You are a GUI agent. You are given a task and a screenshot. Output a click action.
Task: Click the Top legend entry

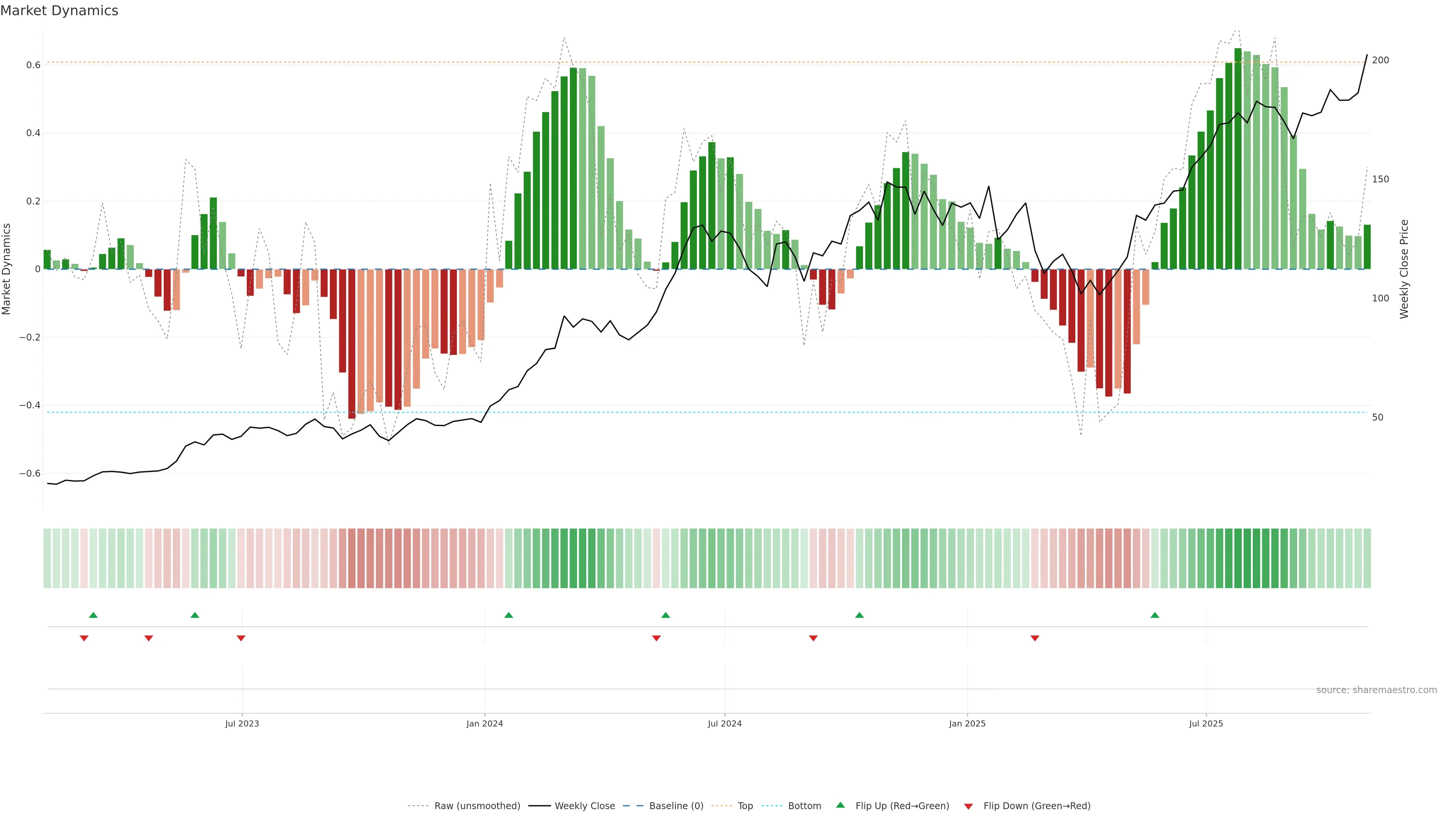pyautogui.click(x=745, y=805)
